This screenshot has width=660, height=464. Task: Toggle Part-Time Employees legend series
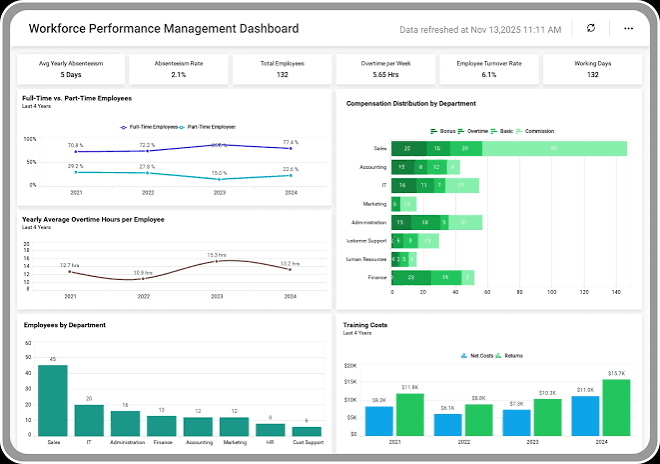[181, 127]
